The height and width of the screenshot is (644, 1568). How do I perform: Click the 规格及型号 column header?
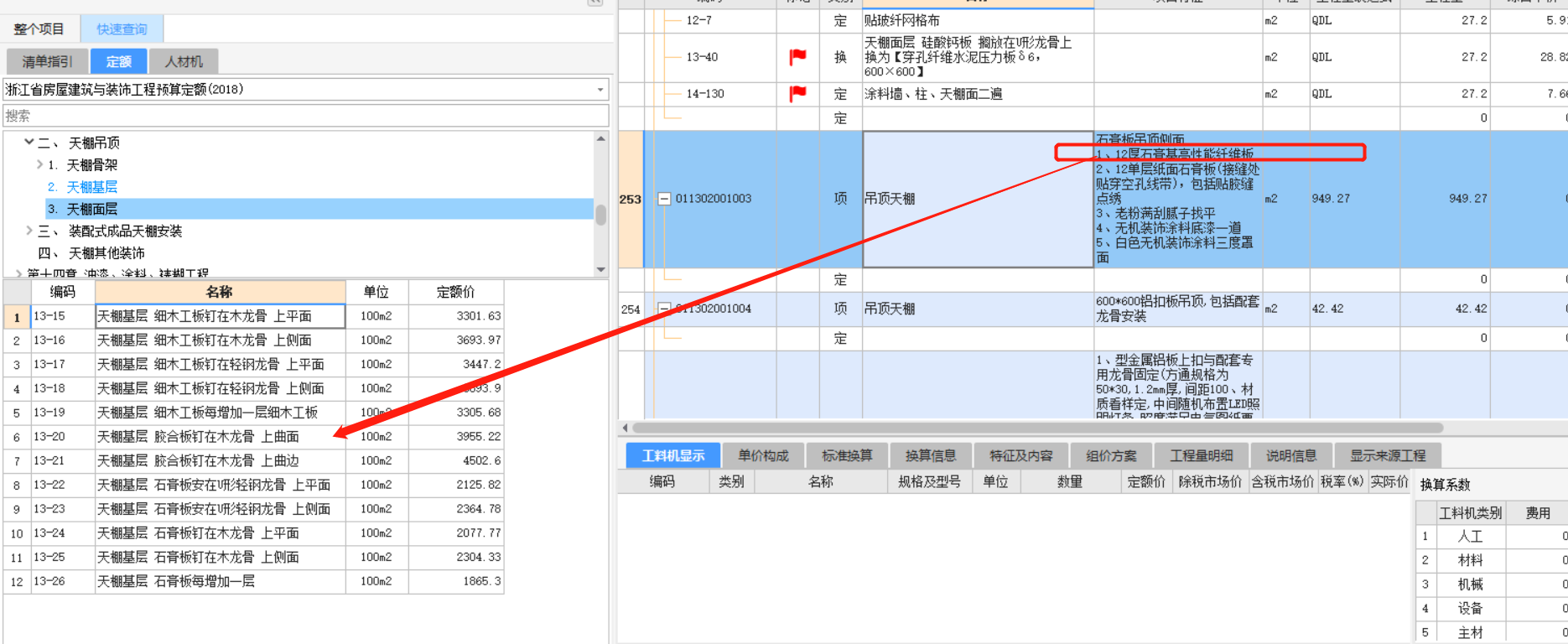click(929, 481)
